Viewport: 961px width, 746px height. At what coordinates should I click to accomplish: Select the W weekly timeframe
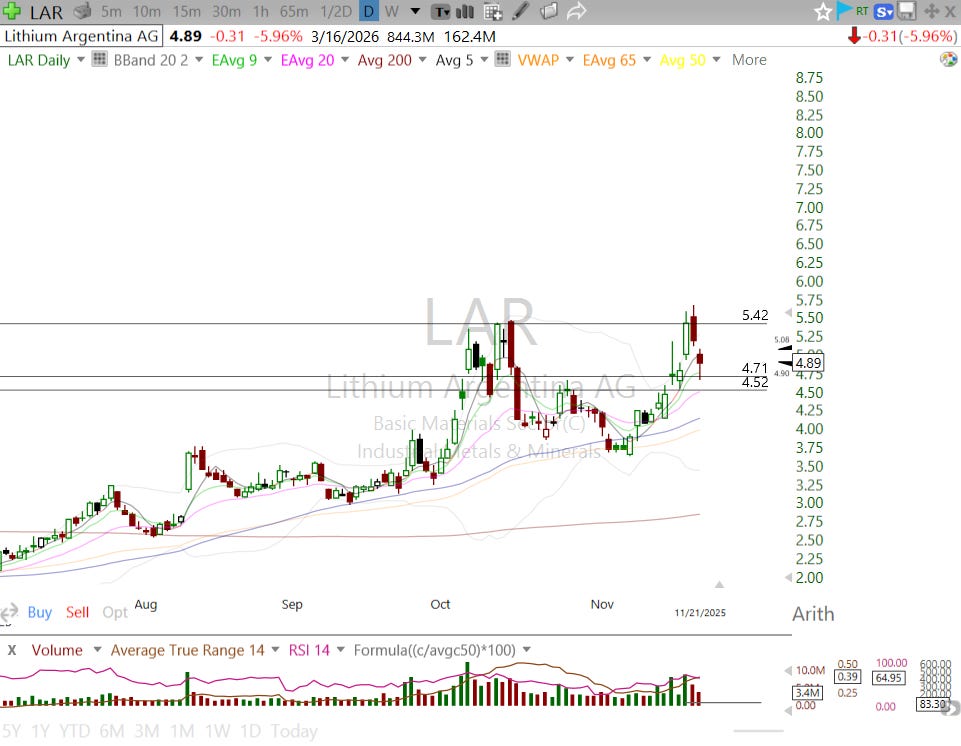pos(392,12)
